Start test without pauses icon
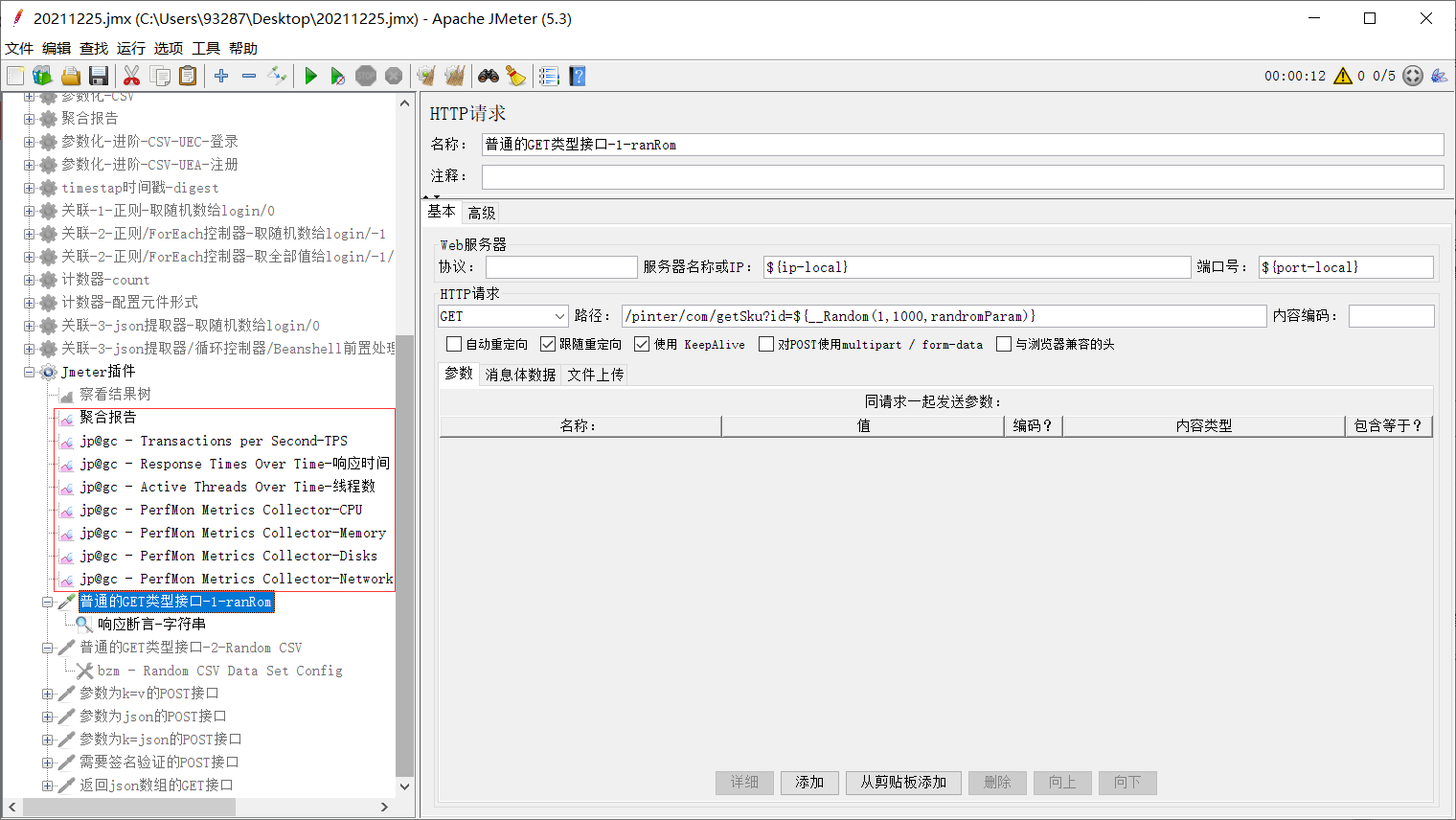This screenshot has height=820, width=1456. click(x=337, y=76)
